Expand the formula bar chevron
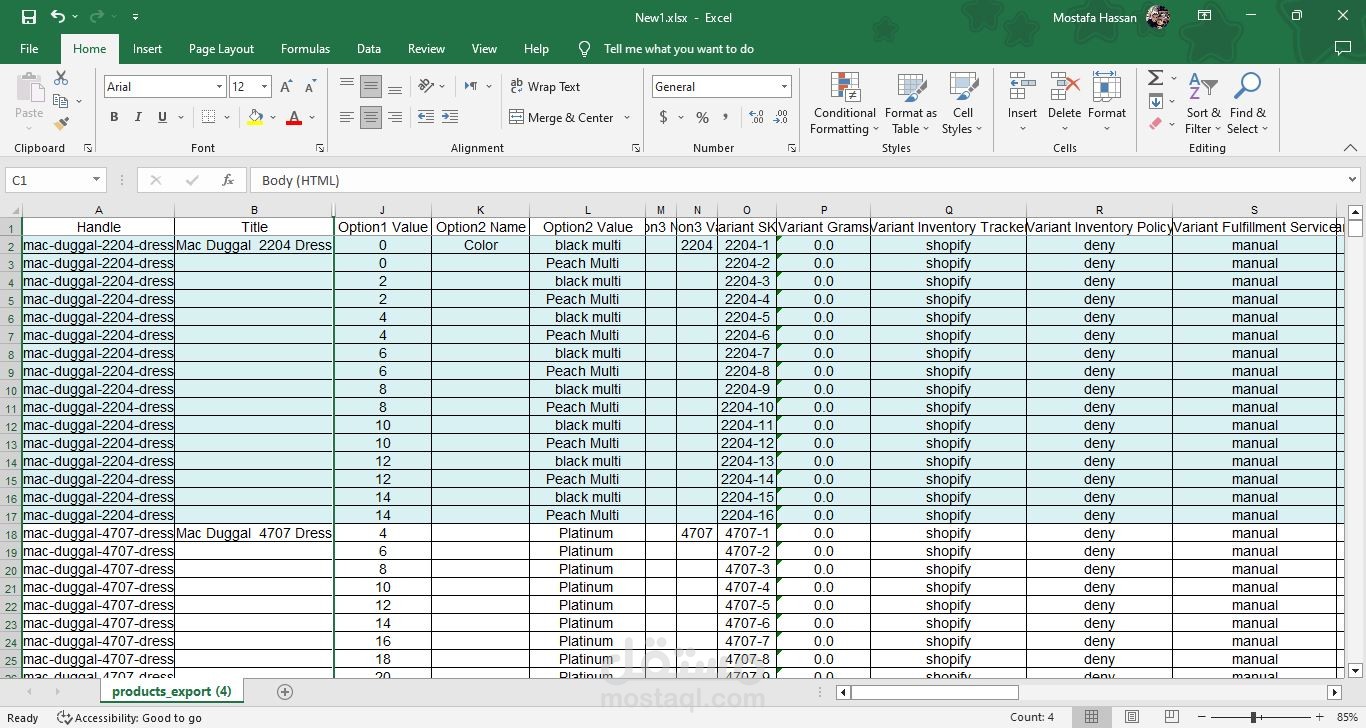Screen dimensions: 1366x728 (1352, 180)
